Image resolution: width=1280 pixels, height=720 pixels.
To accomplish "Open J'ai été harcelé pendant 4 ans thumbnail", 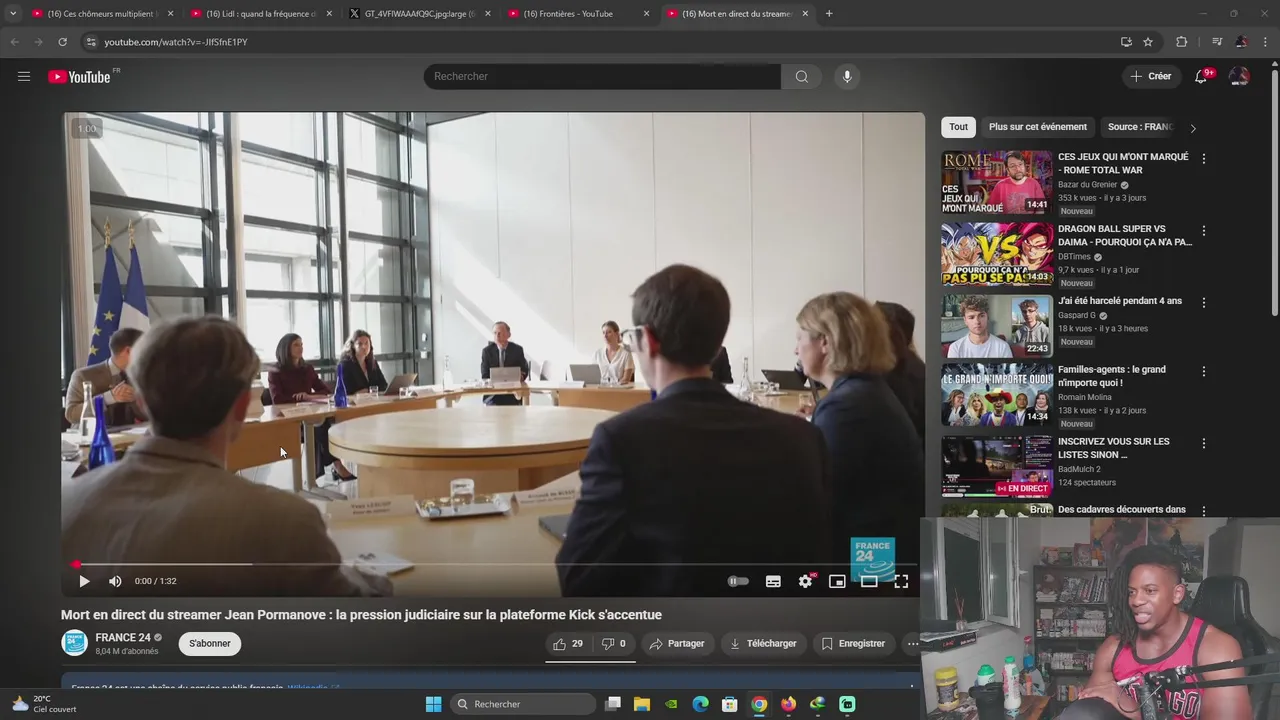I will tap(997, 326).
